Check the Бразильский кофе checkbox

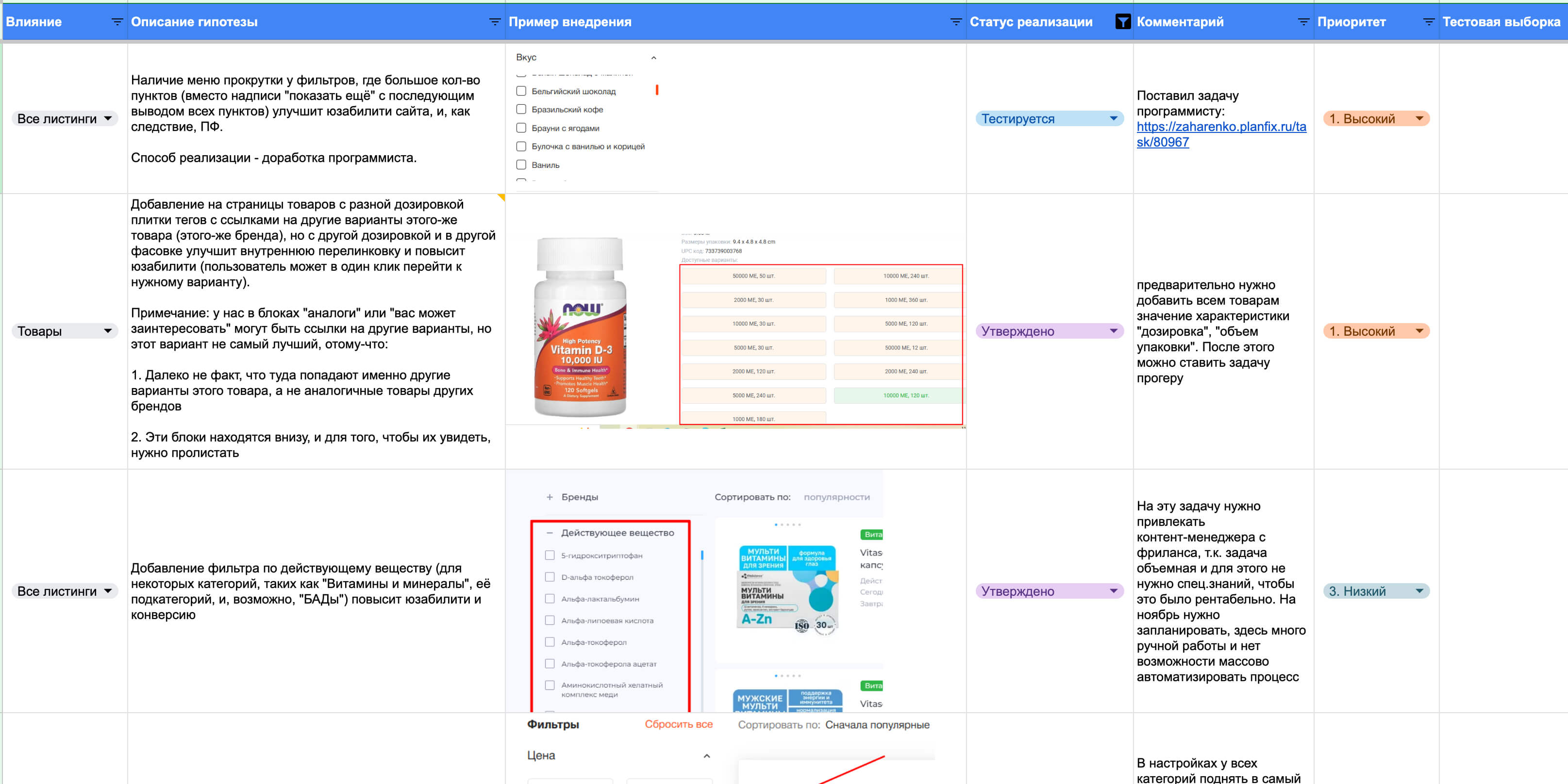521,110
